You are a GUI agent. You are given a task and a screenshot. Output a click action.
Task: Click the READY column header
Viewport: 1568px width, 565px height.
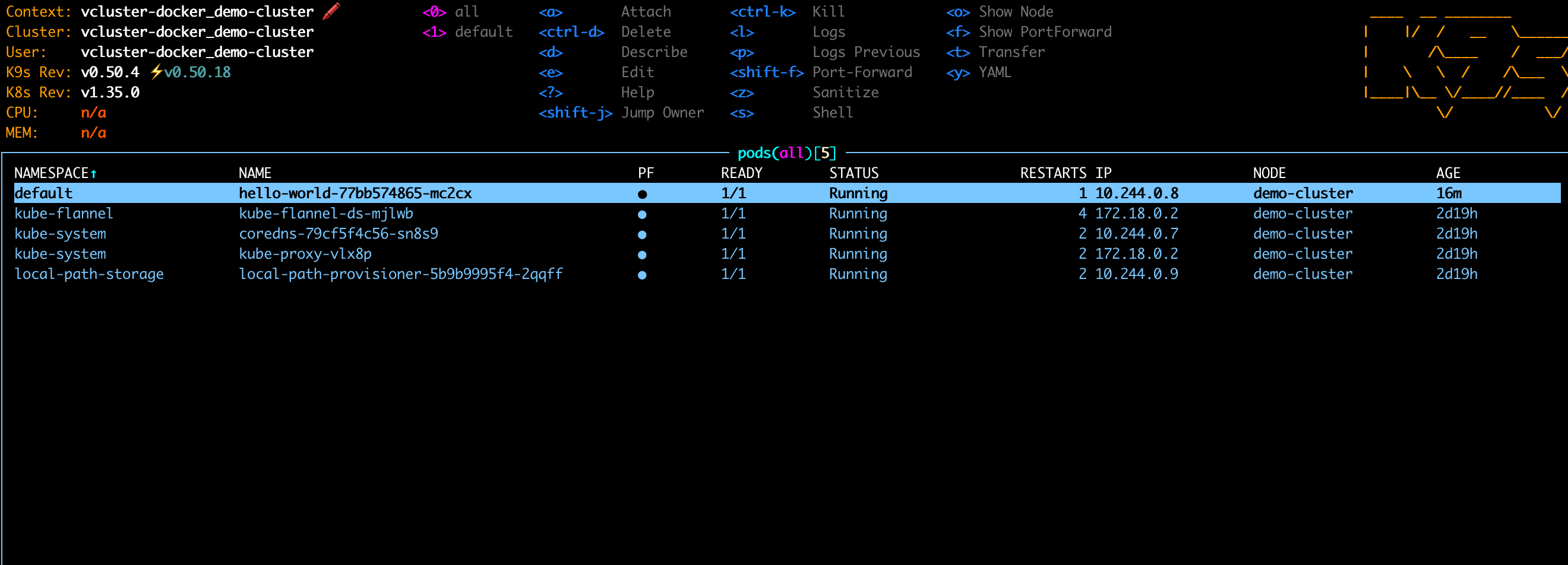tap(741, 173)
